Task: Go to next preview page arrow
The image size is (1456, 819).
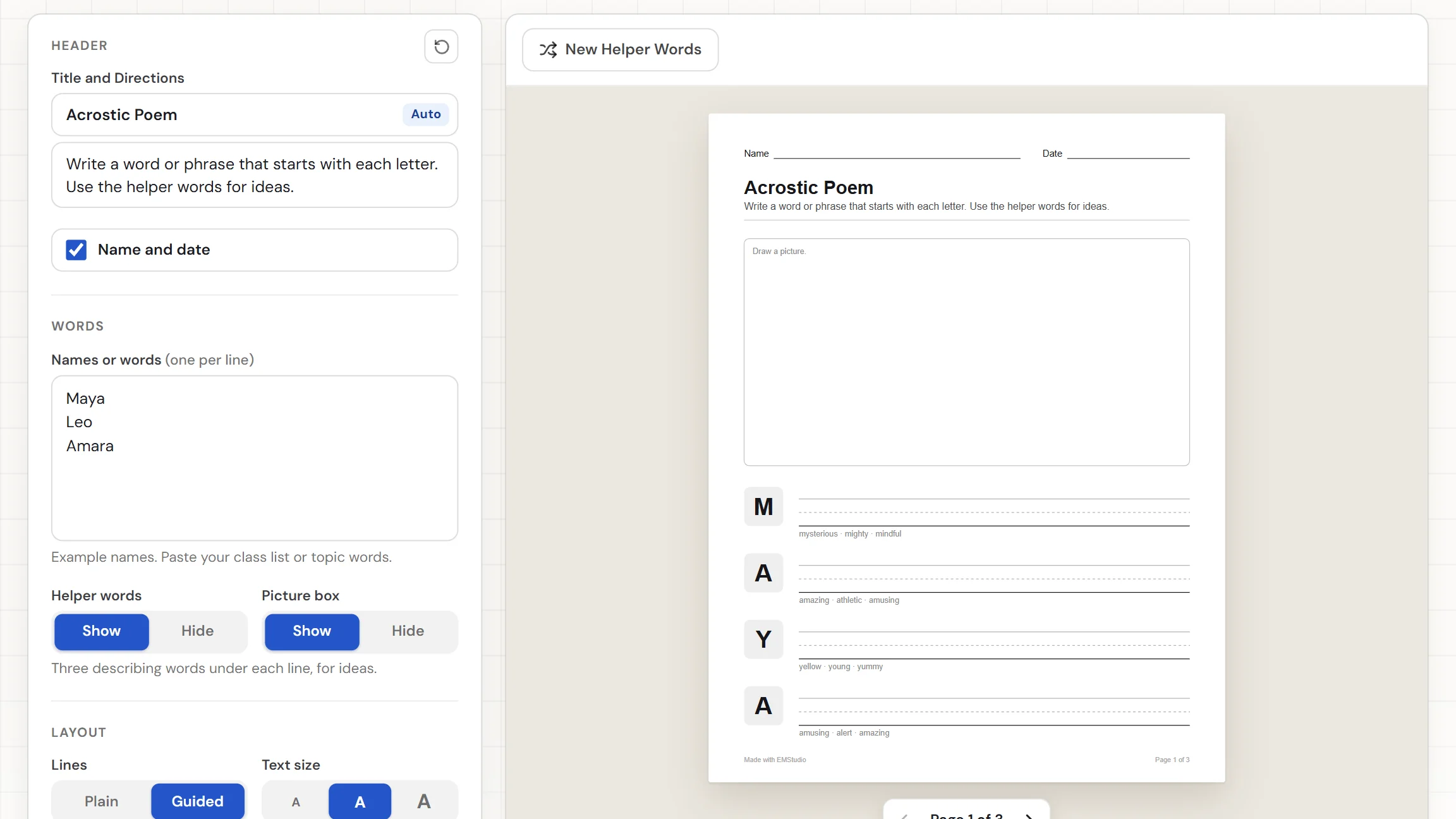Action: tap(1029, 816)
